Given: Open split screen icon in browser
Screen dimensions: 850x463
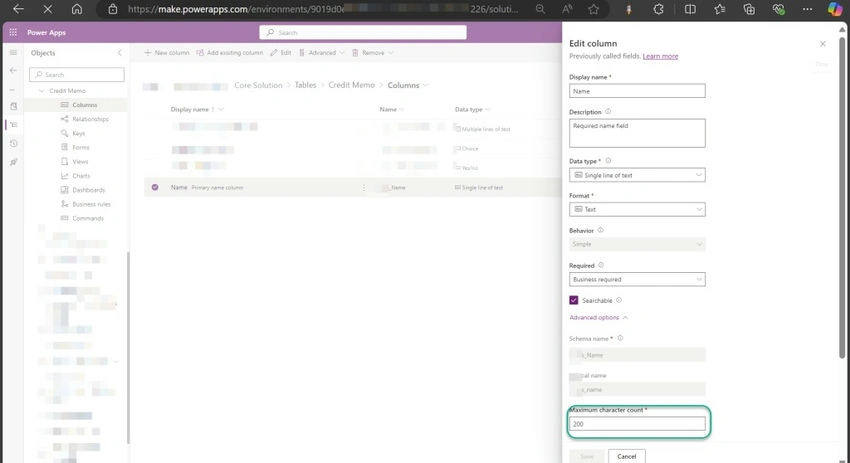Looking at the screenshot, I should pyautogui.click(x=690, y=9).
